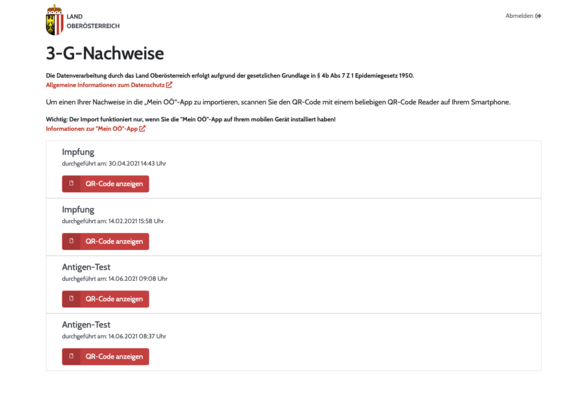This screenshot has height=400, width=587.
Task: Select the Impfung 30.04.2021 card title
Action: 78,152
